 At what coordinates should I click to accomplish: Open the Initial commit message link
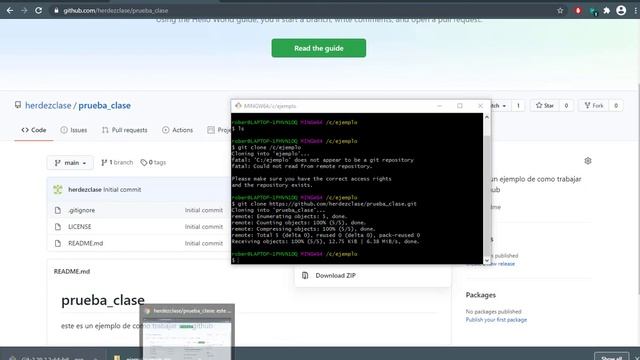click(122, 189)
